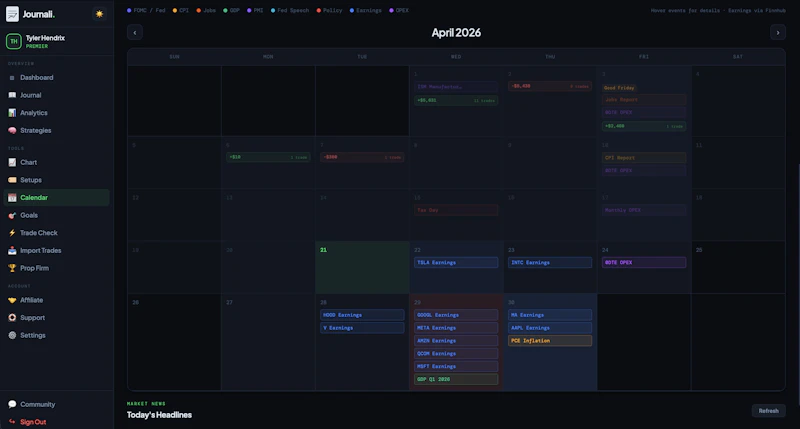Image resolution: width=800 pixels, height=429 pixels.
Task: Open the META Earnings event
Action: click(456, 328)
